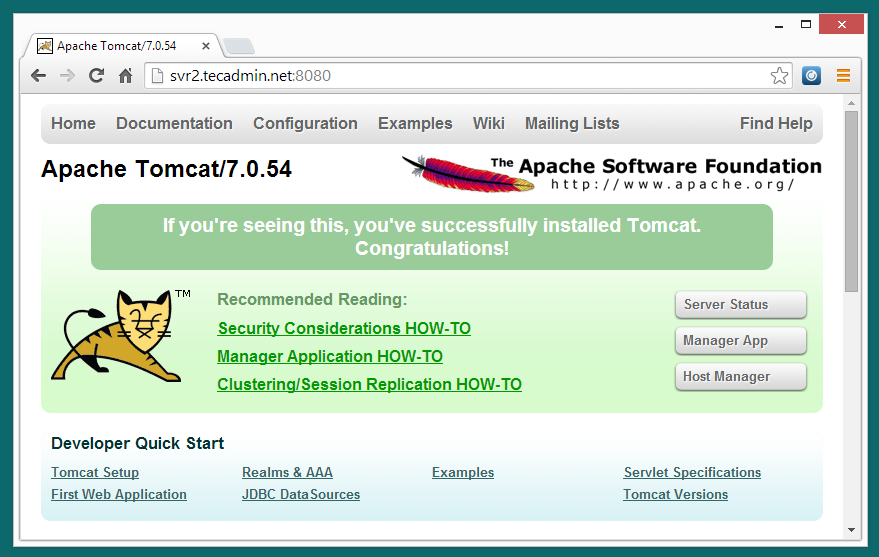Open Mailing Lists in the navigation bar
Viewport: 879px width, 557px height.
(x=572, y=123)
